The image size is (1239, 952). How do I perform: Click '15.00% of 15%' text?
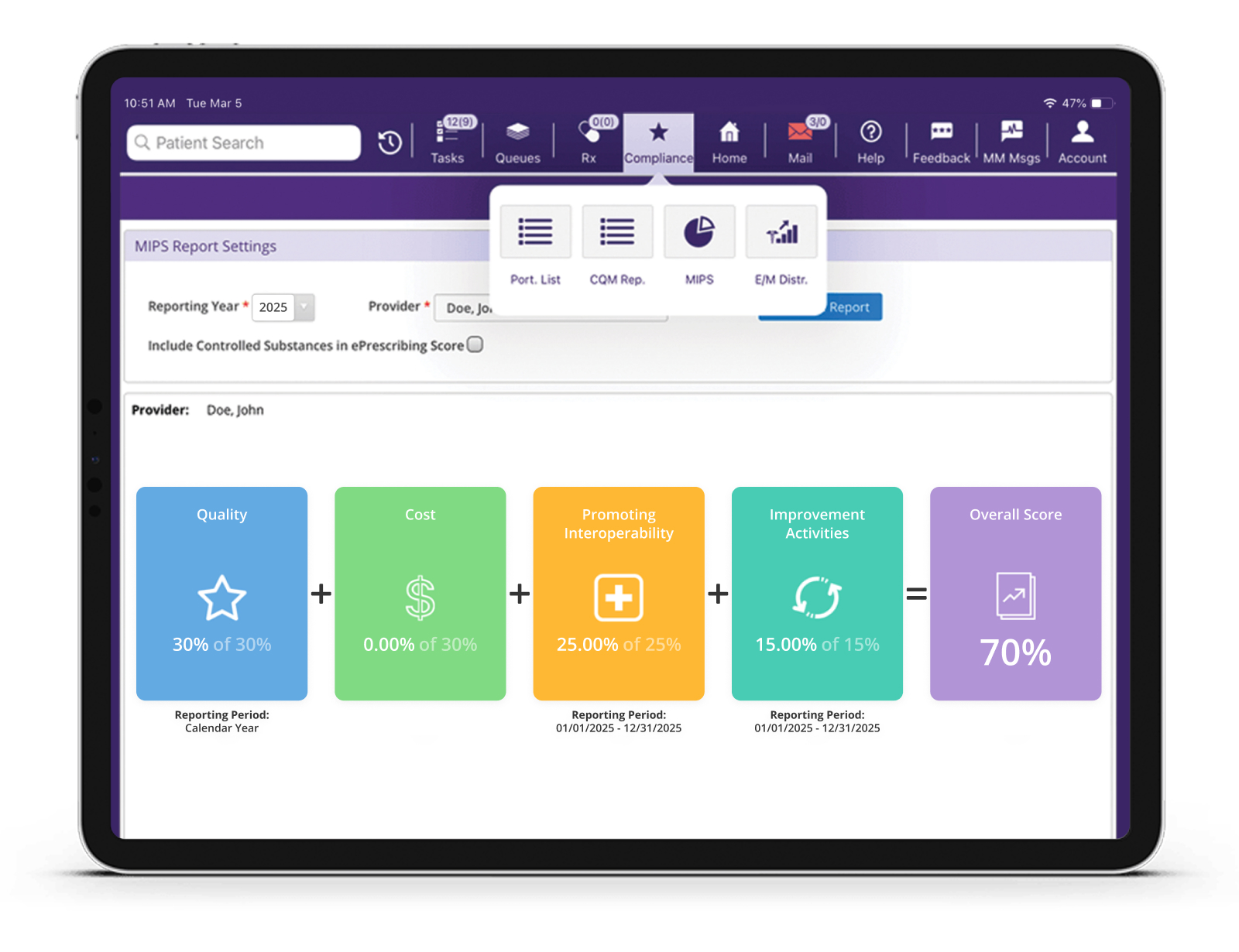[x=817, y=644]
